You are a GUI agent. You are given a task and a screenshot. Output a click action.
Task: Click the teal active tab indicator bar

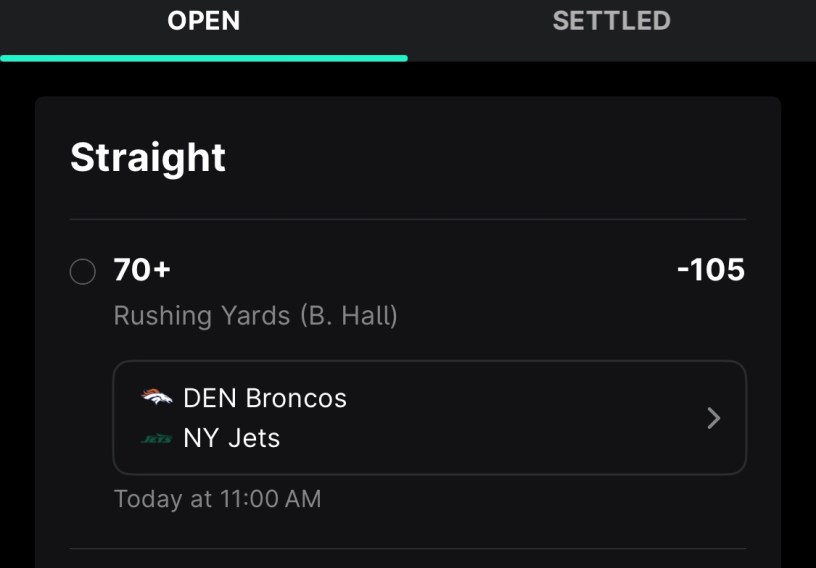pyautogui.click(x=204, y=58)
